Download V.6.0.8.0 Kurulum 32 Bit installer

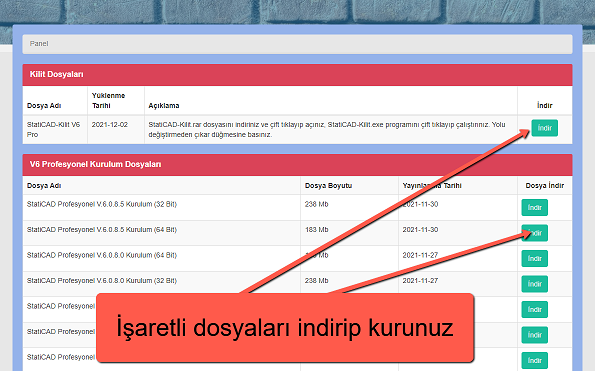534,284
